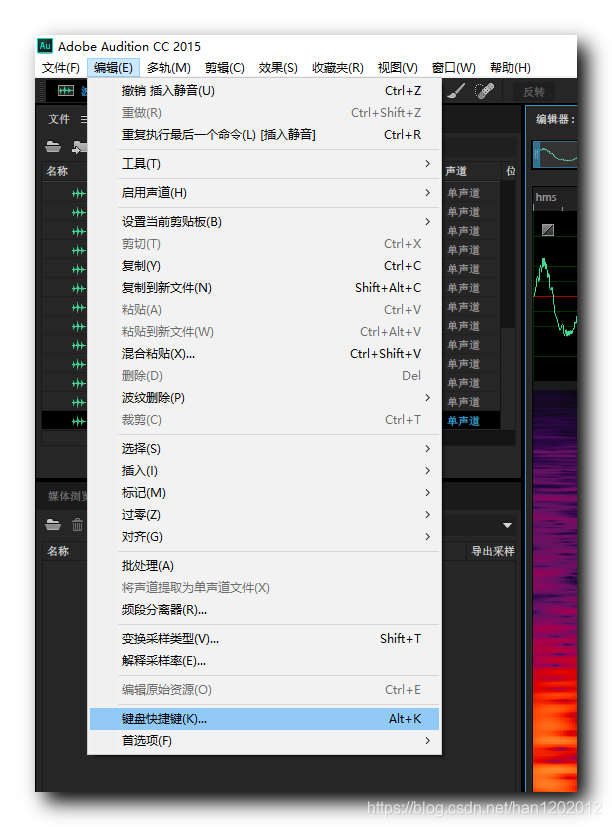612x827 pixels.
Task: Expand the 波纹删除(P) submenu
Action: (264, 398)
